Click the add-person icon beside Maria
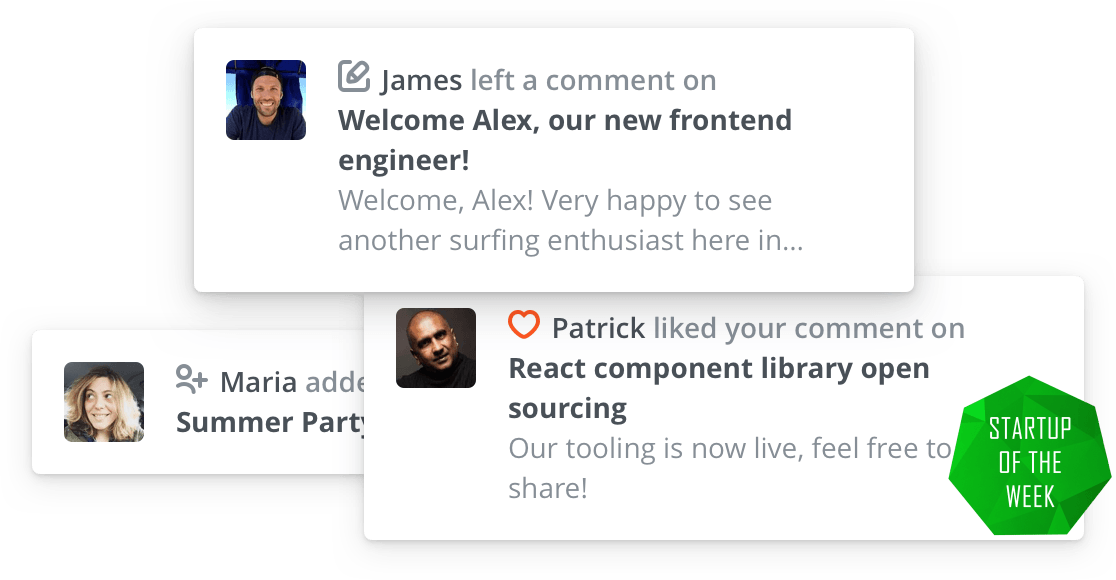 pyautogui.click(x=191, y=379)
